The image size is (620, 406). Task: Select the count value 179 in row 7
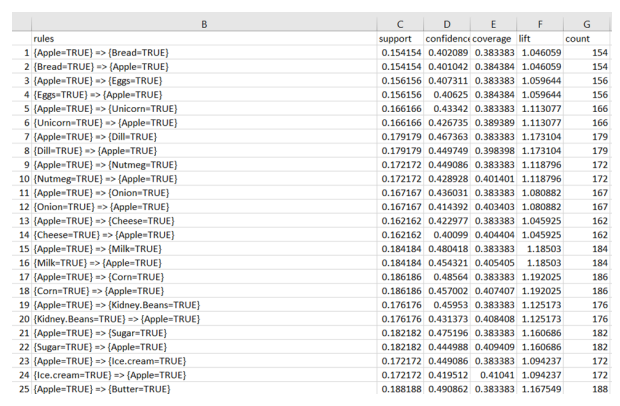pyautogui.click(x=587, y=137)
